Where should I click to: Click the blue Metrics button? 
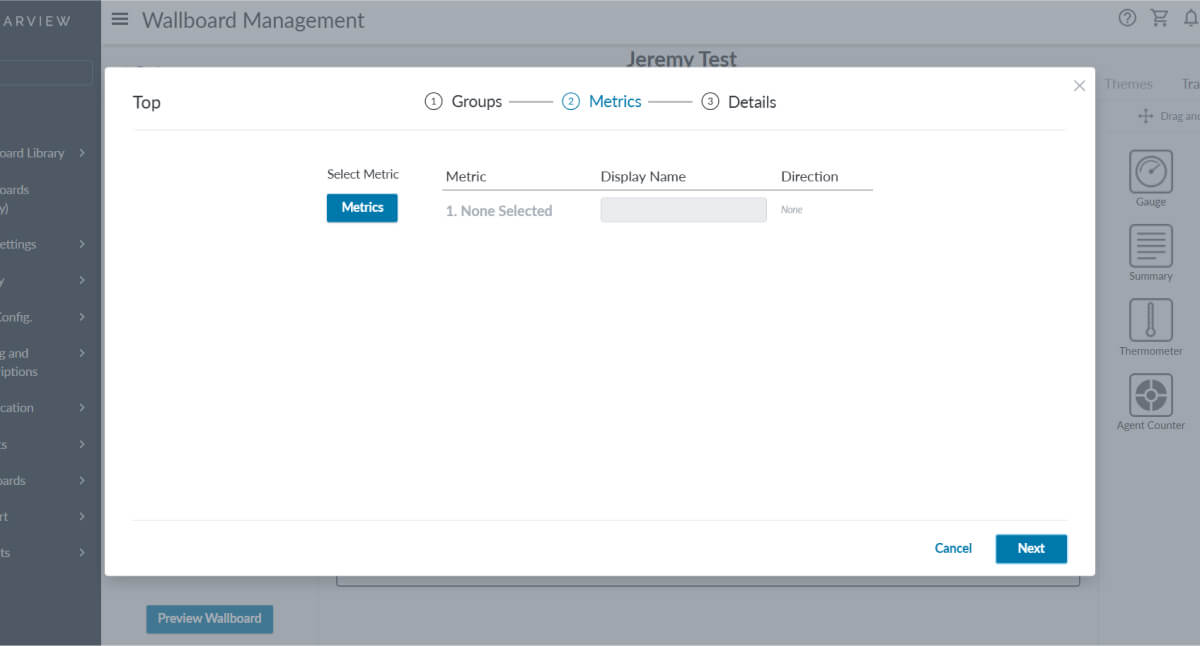362,208
